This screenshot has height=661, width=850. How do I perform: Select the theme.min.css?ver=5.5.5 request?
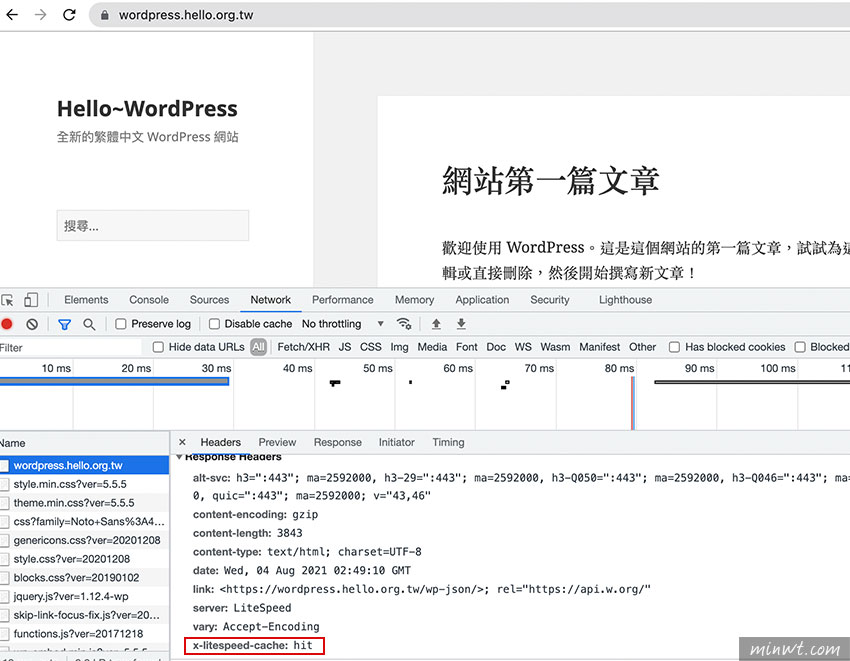pos(85,503)
